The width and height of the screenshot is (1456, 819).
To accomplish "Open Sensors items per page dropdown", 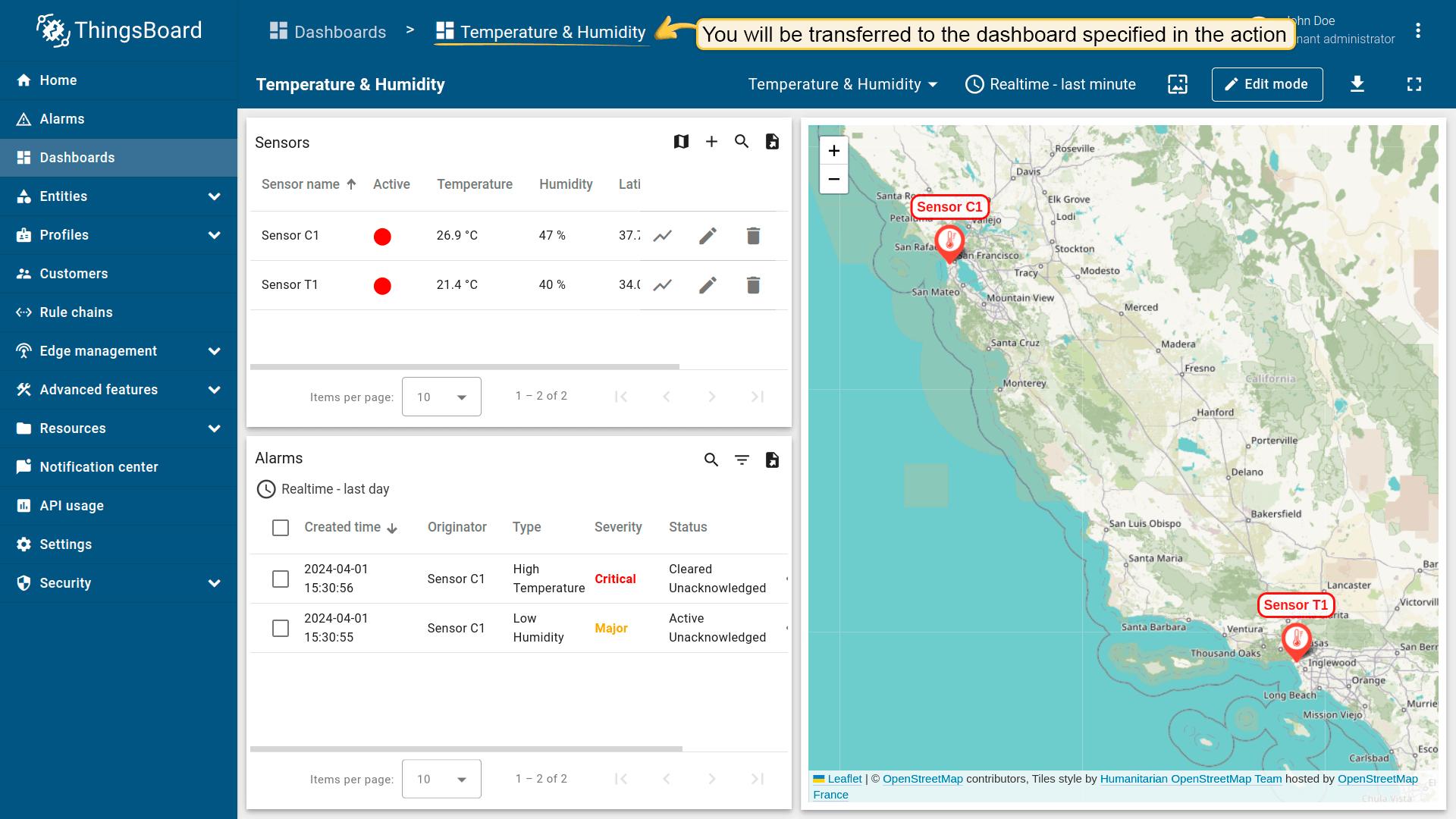I will 441,397.
